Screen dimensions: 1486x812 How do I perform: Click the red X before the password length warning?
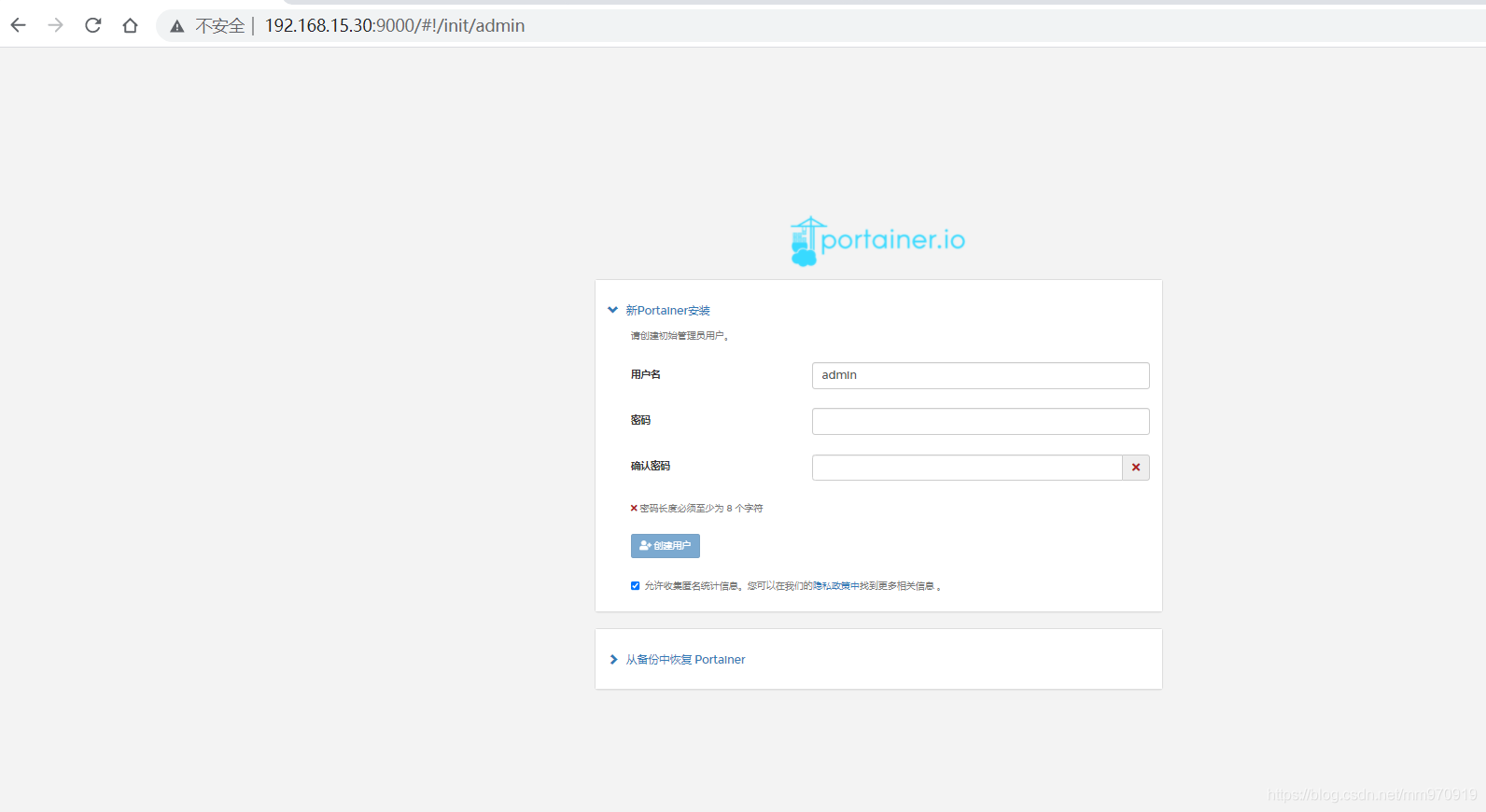coord(634,509)
